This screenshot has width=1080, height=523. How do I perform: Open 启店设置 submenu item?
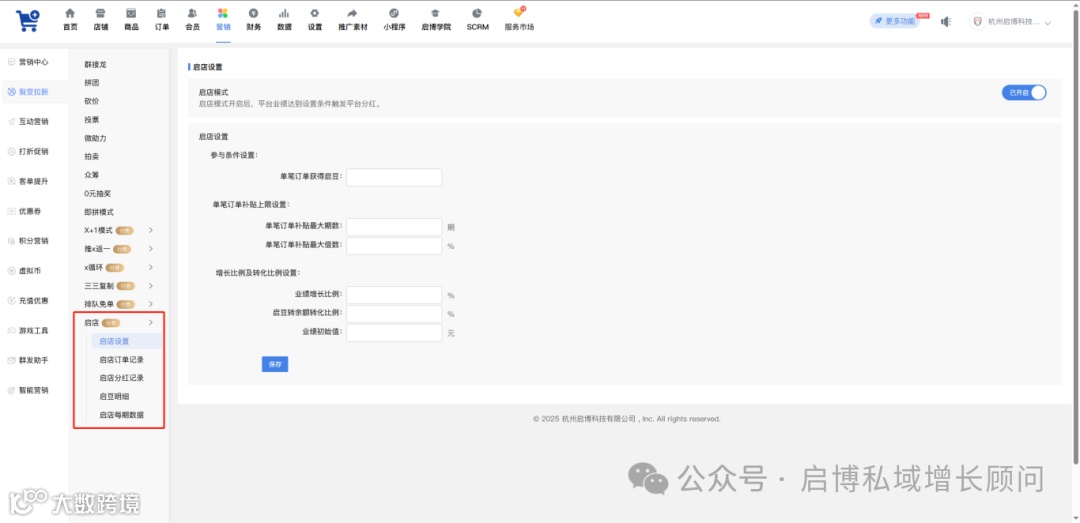click(126, 341)
